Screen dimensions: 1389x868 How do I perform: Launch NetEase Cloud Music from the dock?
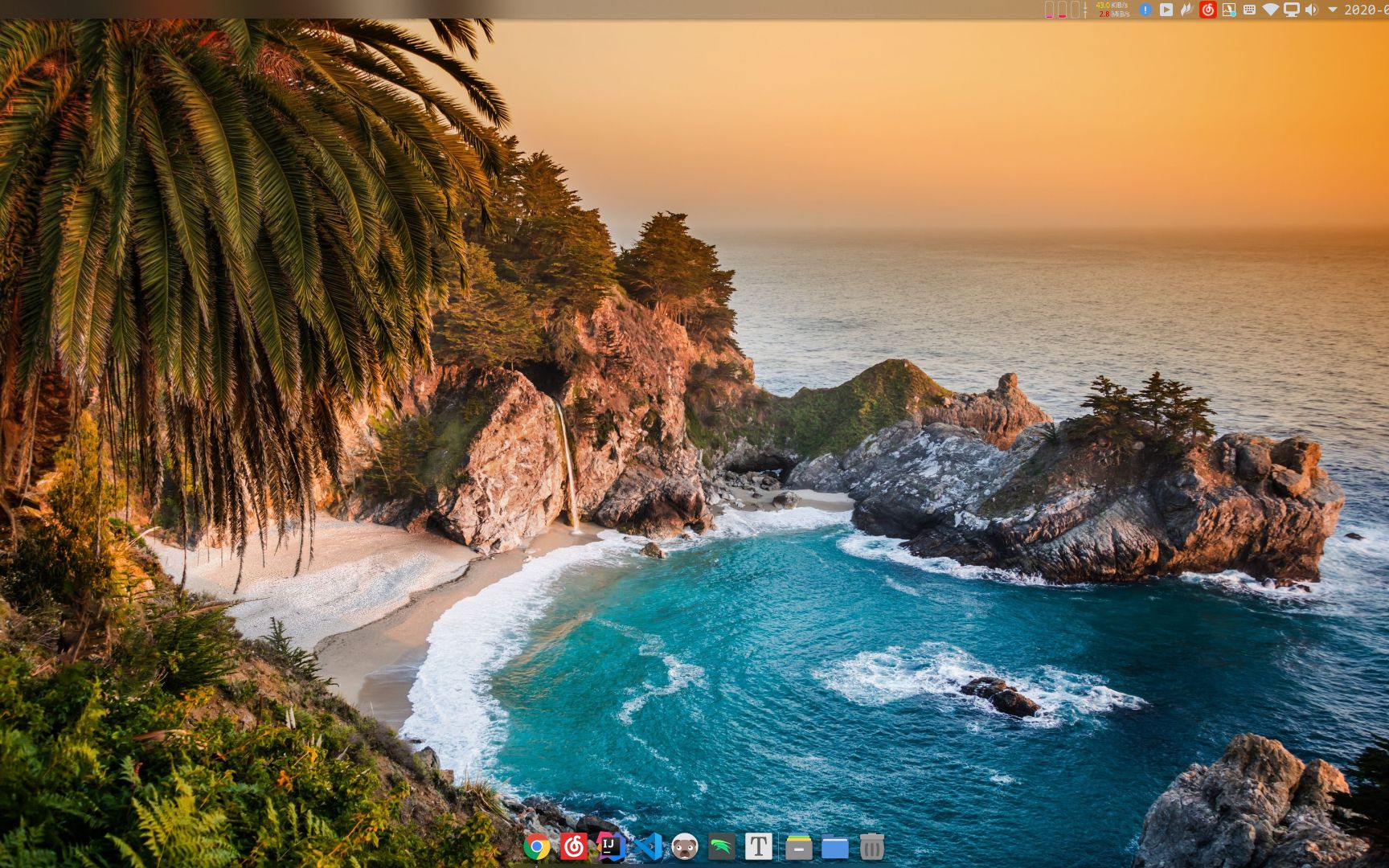(573, 846)
